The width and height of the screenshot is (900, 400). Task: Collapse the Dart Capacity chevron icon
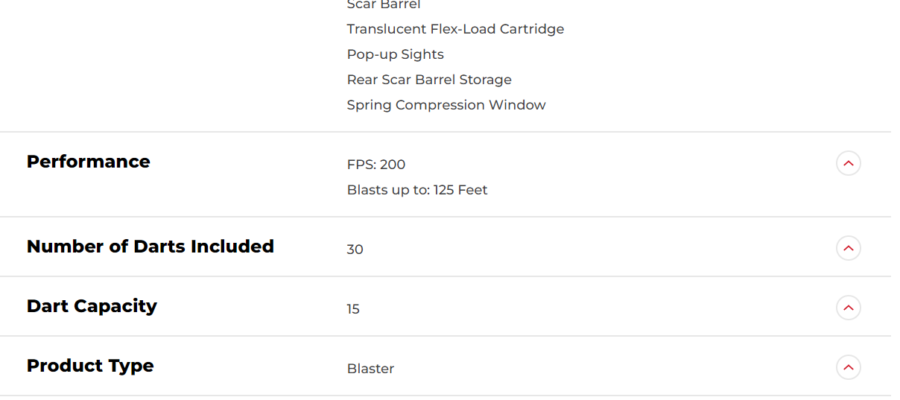(848, 307)
